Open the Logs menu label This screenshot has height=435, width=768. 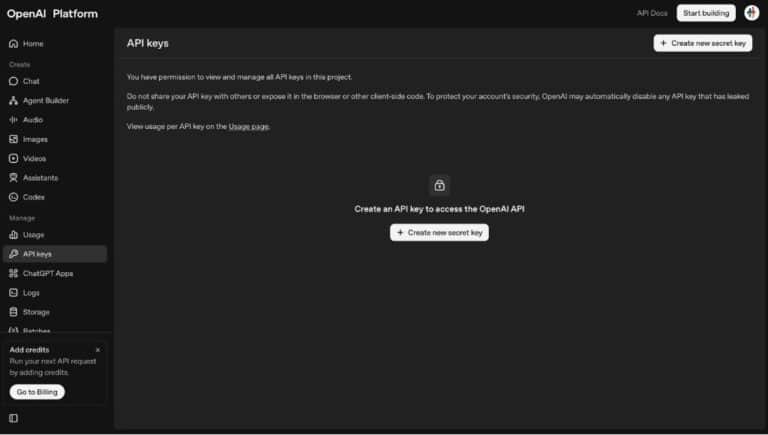point(31,292)
